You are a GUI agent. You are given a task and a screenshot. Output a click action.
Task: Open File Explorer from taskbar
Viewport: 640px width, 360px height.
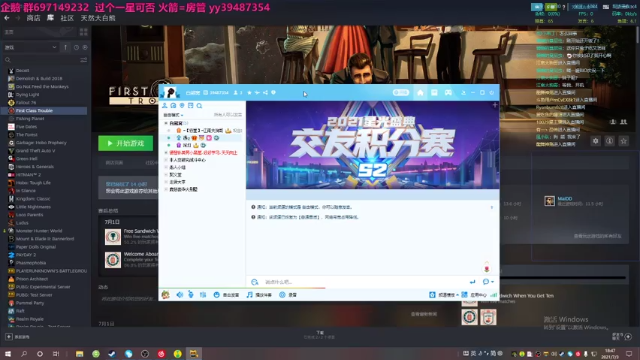[80, 353]
